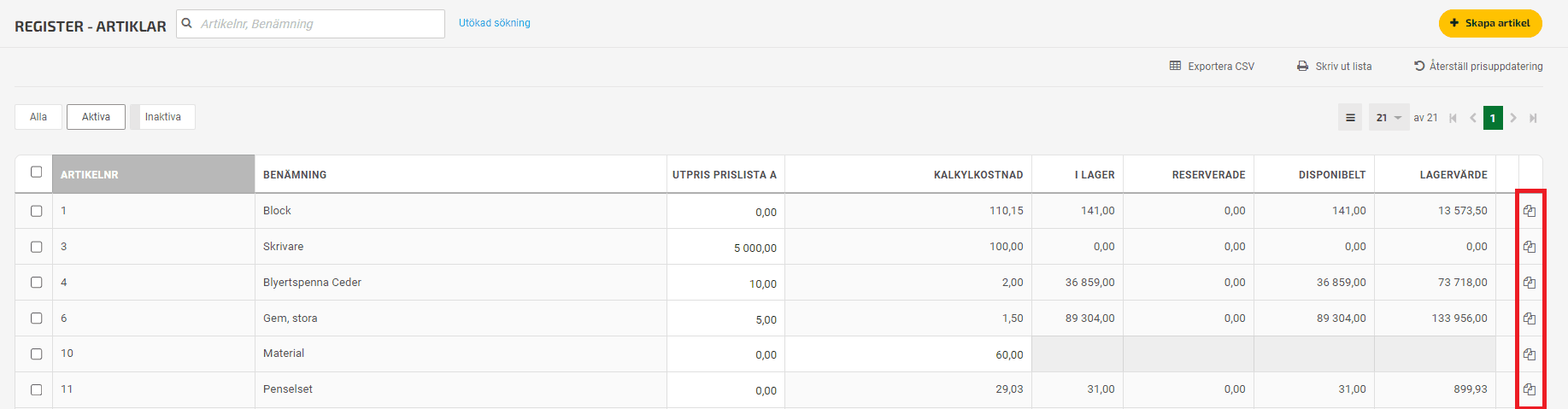Click the copy icon for Skrivare row
This screenshot has height=409, width=1568.
pos(1530,247)
